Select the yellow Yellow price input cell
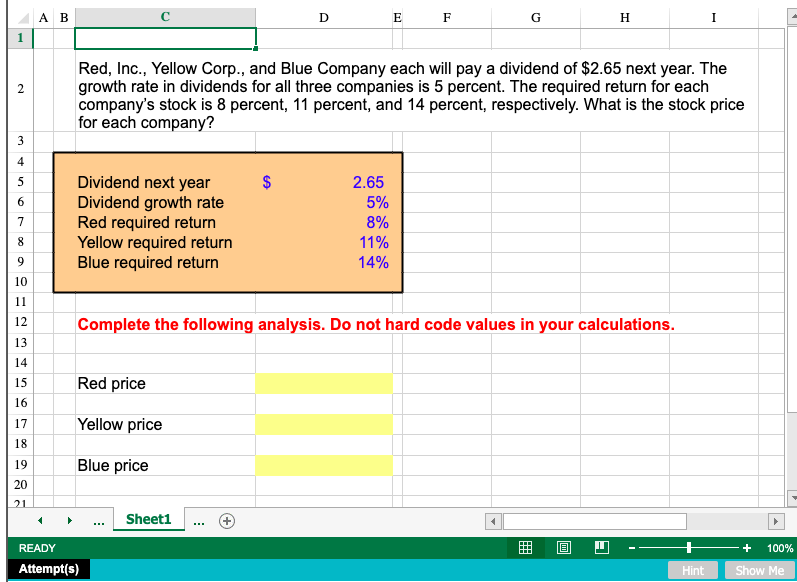797x582 pixels. pos(324,424)
